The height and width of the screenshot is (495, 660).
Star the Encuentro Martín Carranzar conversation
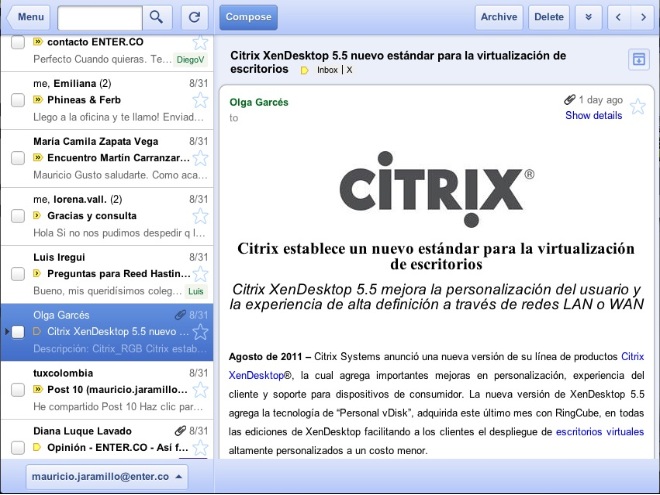point(200,158)
